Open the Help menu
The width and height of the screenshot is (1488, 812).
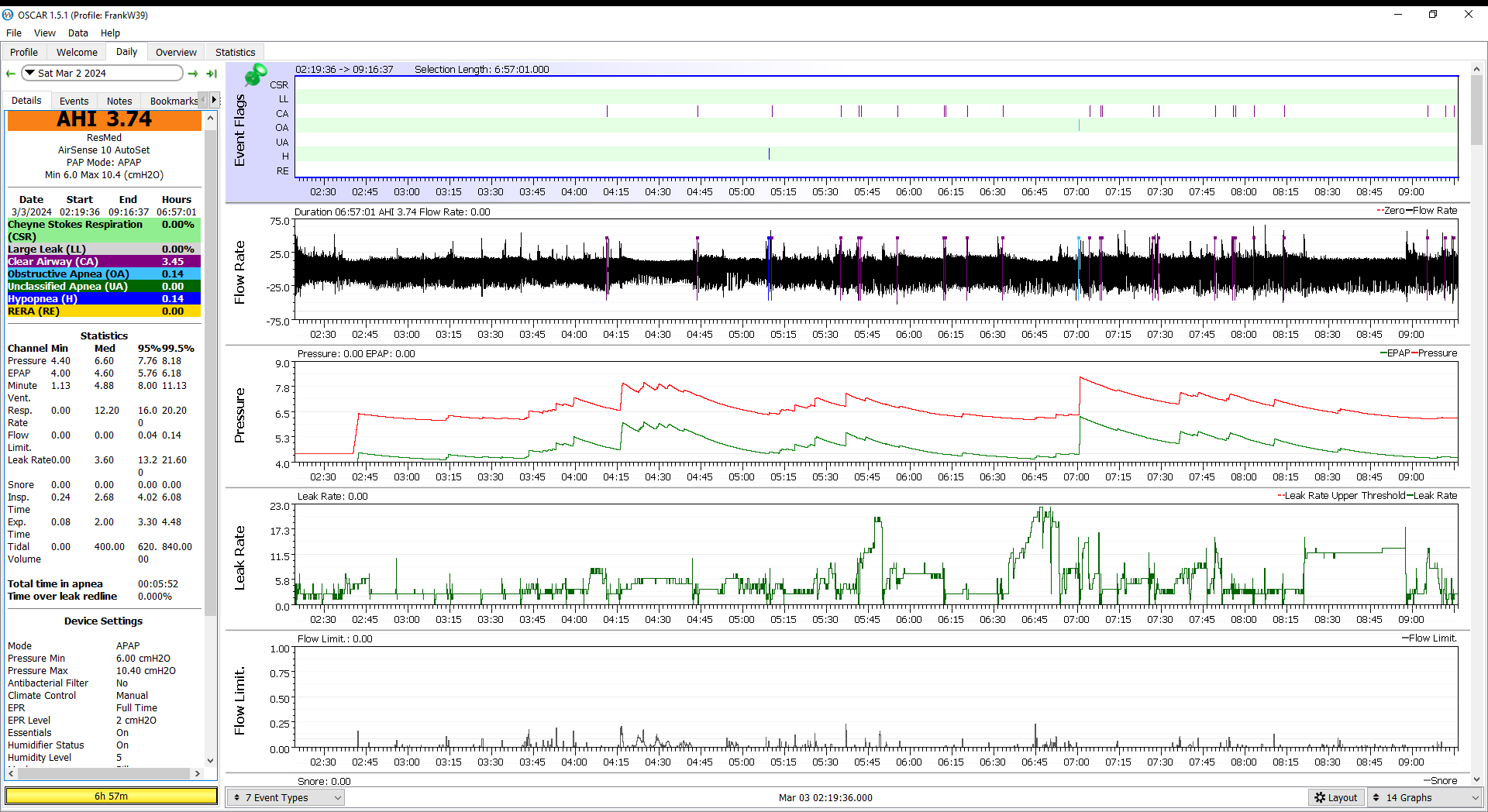tap(110, 33)
